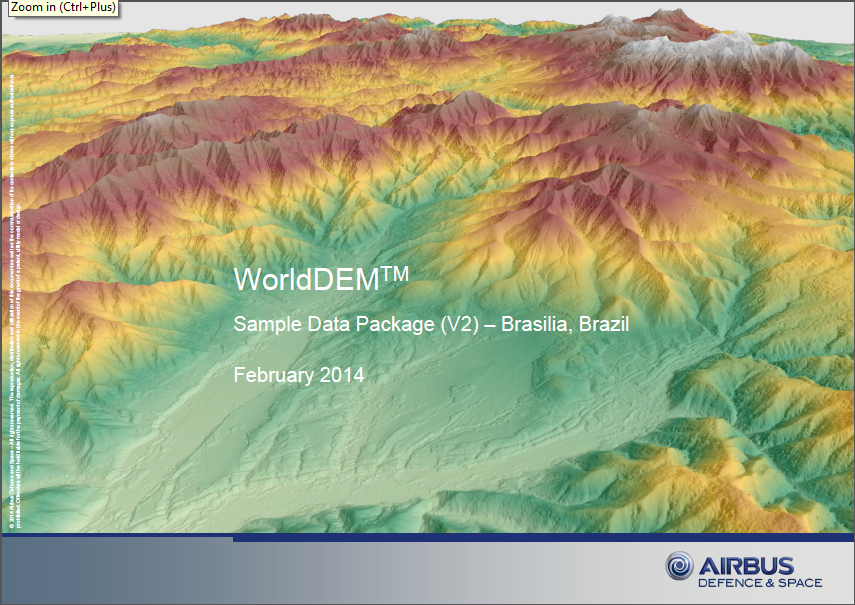855x605 pixels.
Task: Click the WorldDEM™ title text
Action: pyautogui.click(x=321, y=278)
